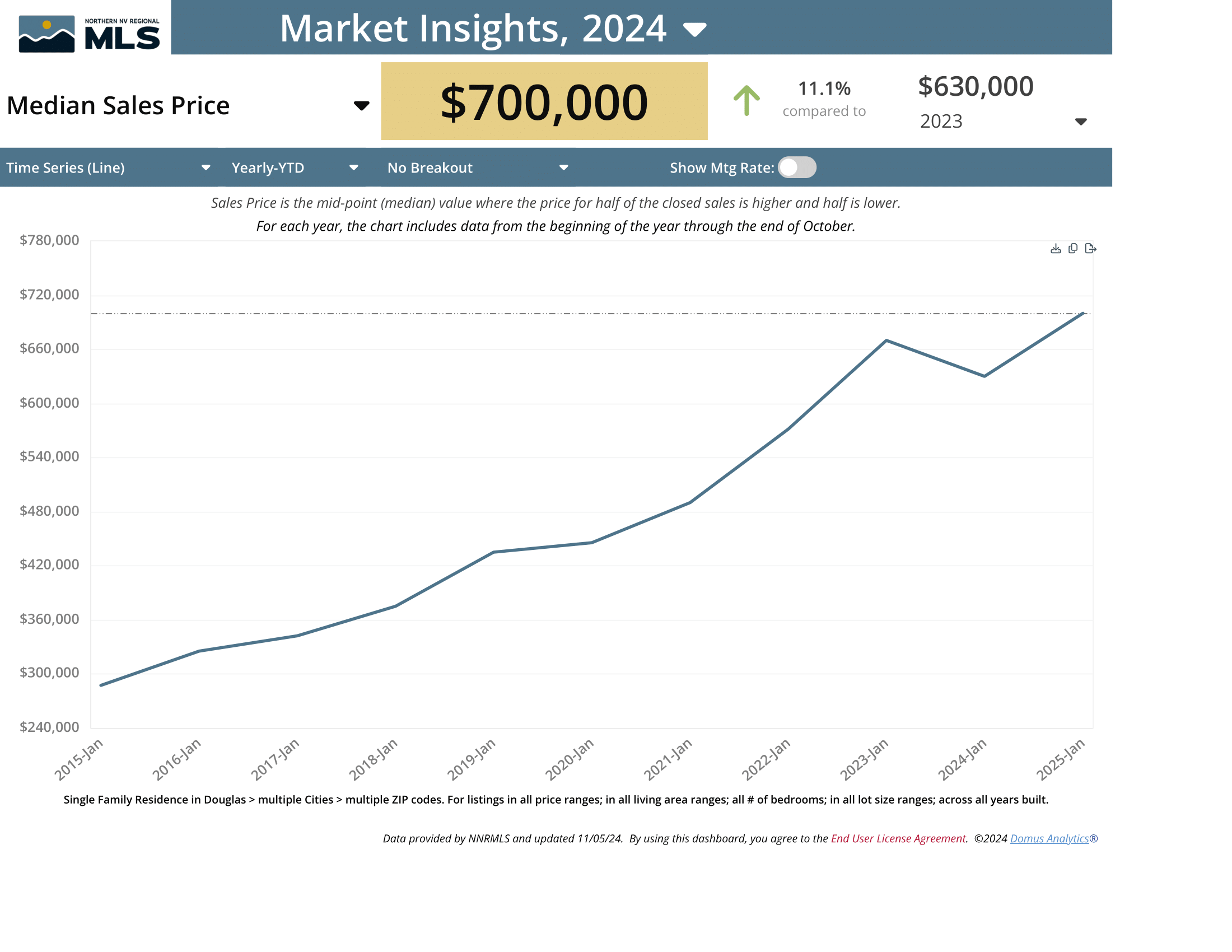Click the 2023-Jan peak on the chart line
The height and width of the screenshot is (952, 1232).
(886, 340)
